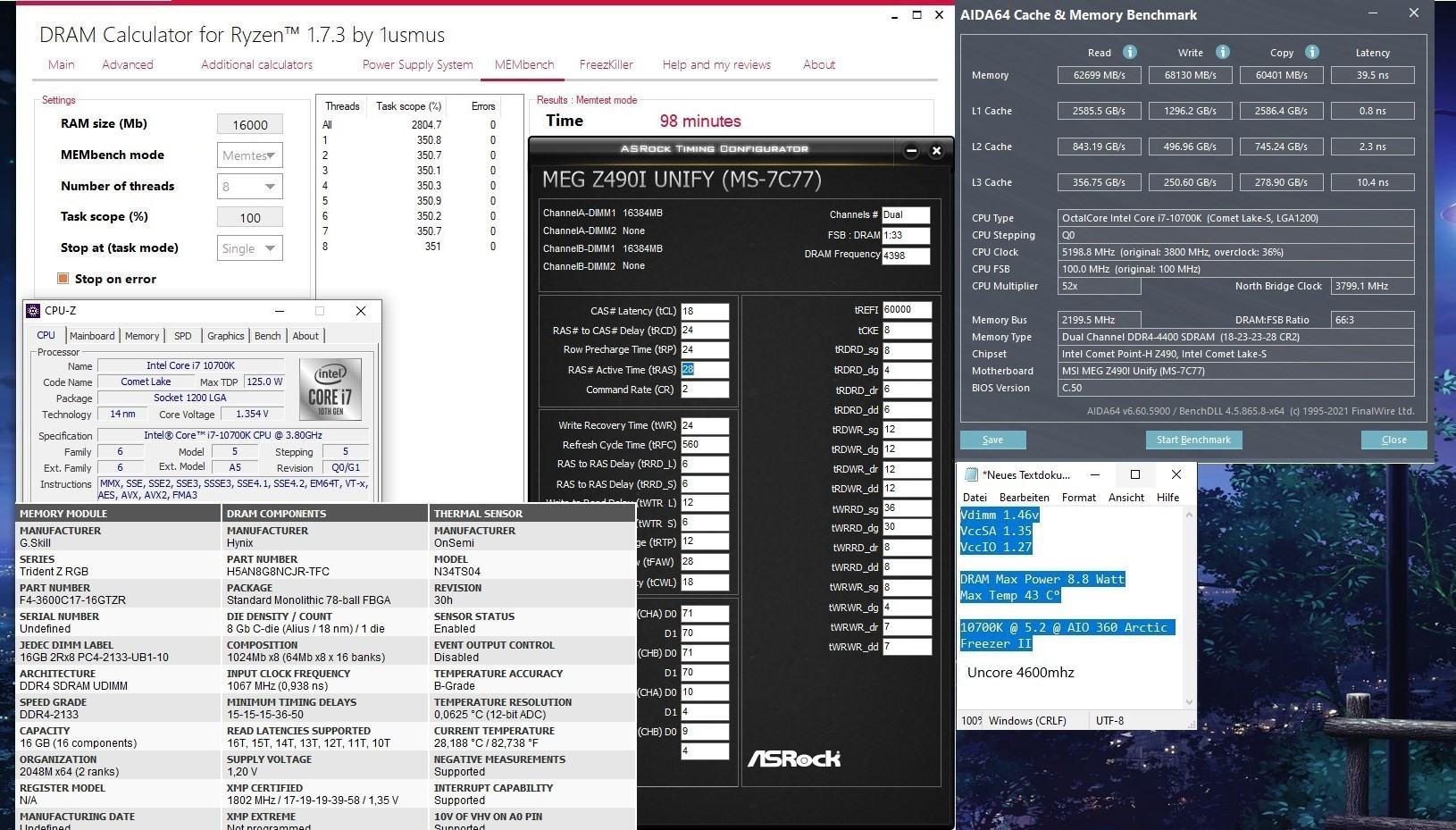Click the Threads column header in MEMbench
The height and width of the screenshot is (830, 1456).
tap(342, 105)
